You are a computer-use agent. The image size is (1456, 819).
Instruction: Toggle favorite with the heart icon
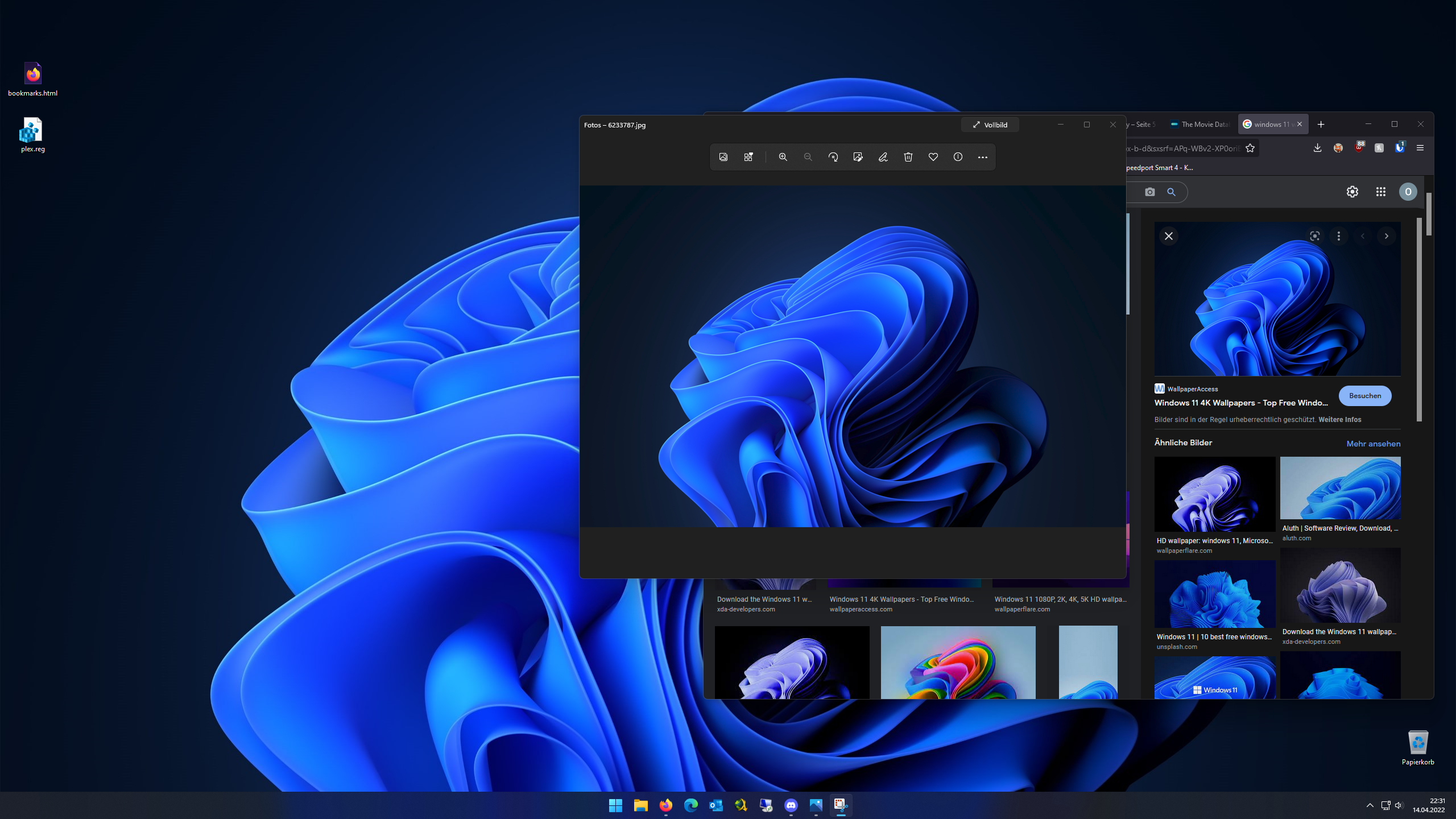933,157
